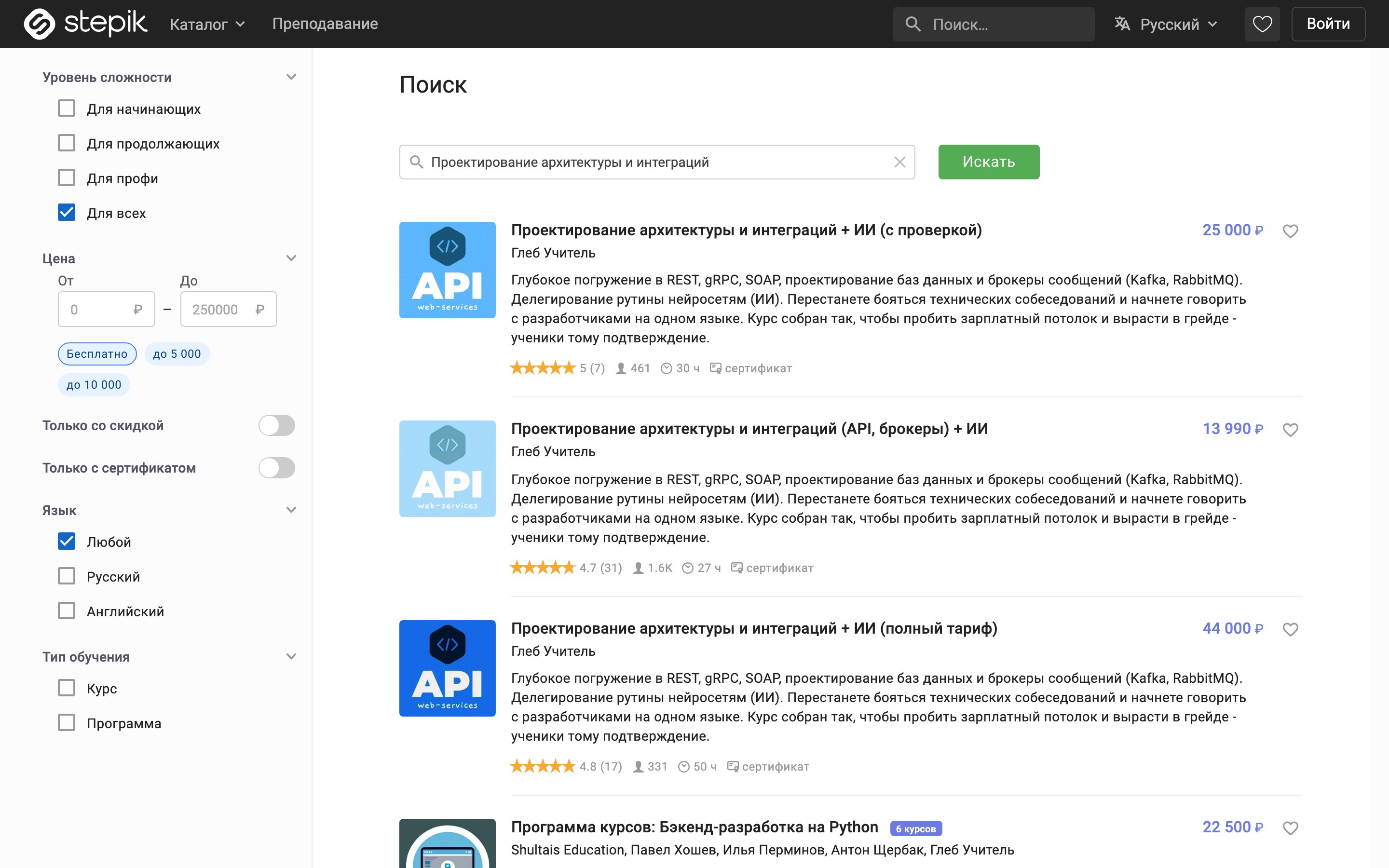
Task: Click the clock icon next to 50 ч
Action: tap(683, 767)
